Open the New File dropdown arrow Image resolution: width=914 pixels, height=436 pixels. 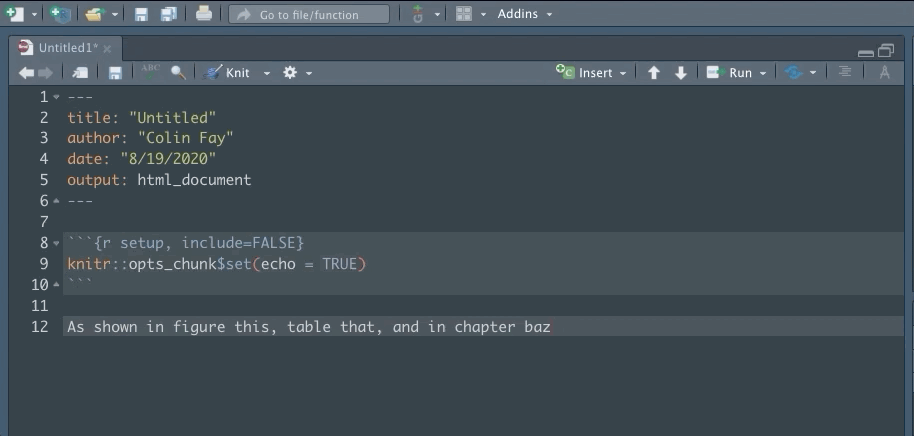click(x=34, y=15)
